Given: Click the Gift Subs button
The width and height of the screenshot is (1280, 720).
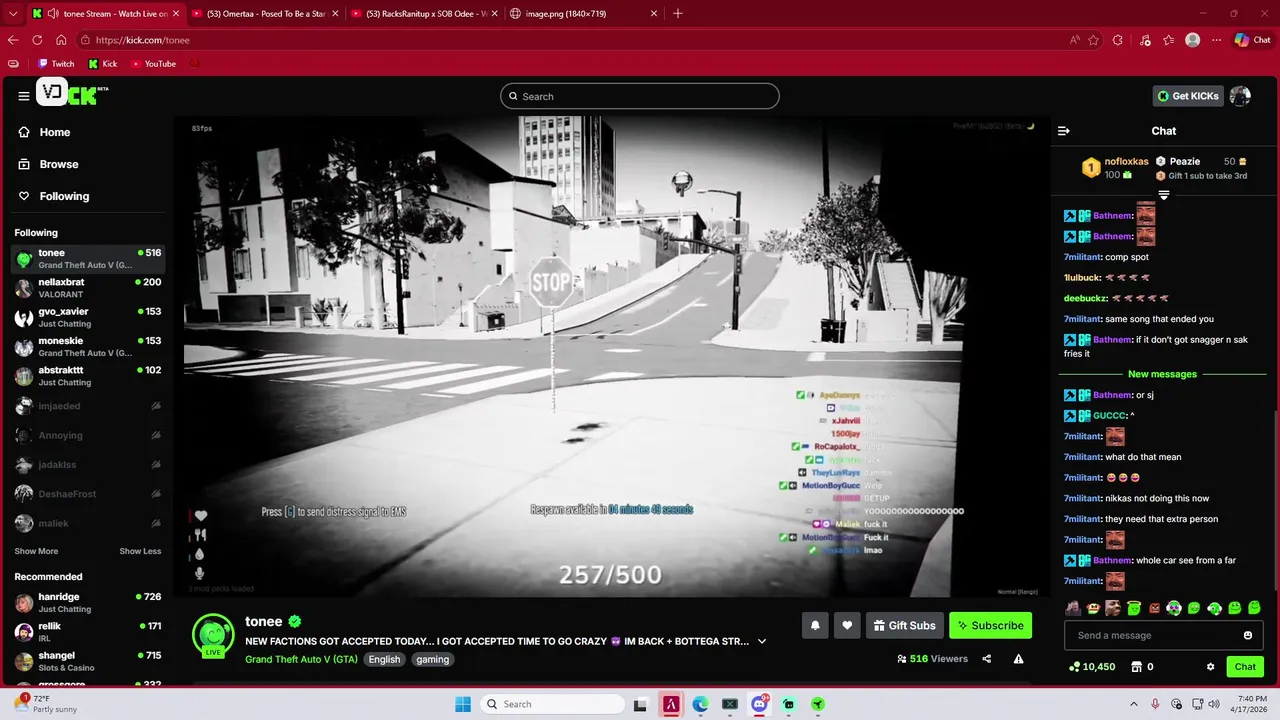Looking at the screenshot, I should tap(904, 625).
